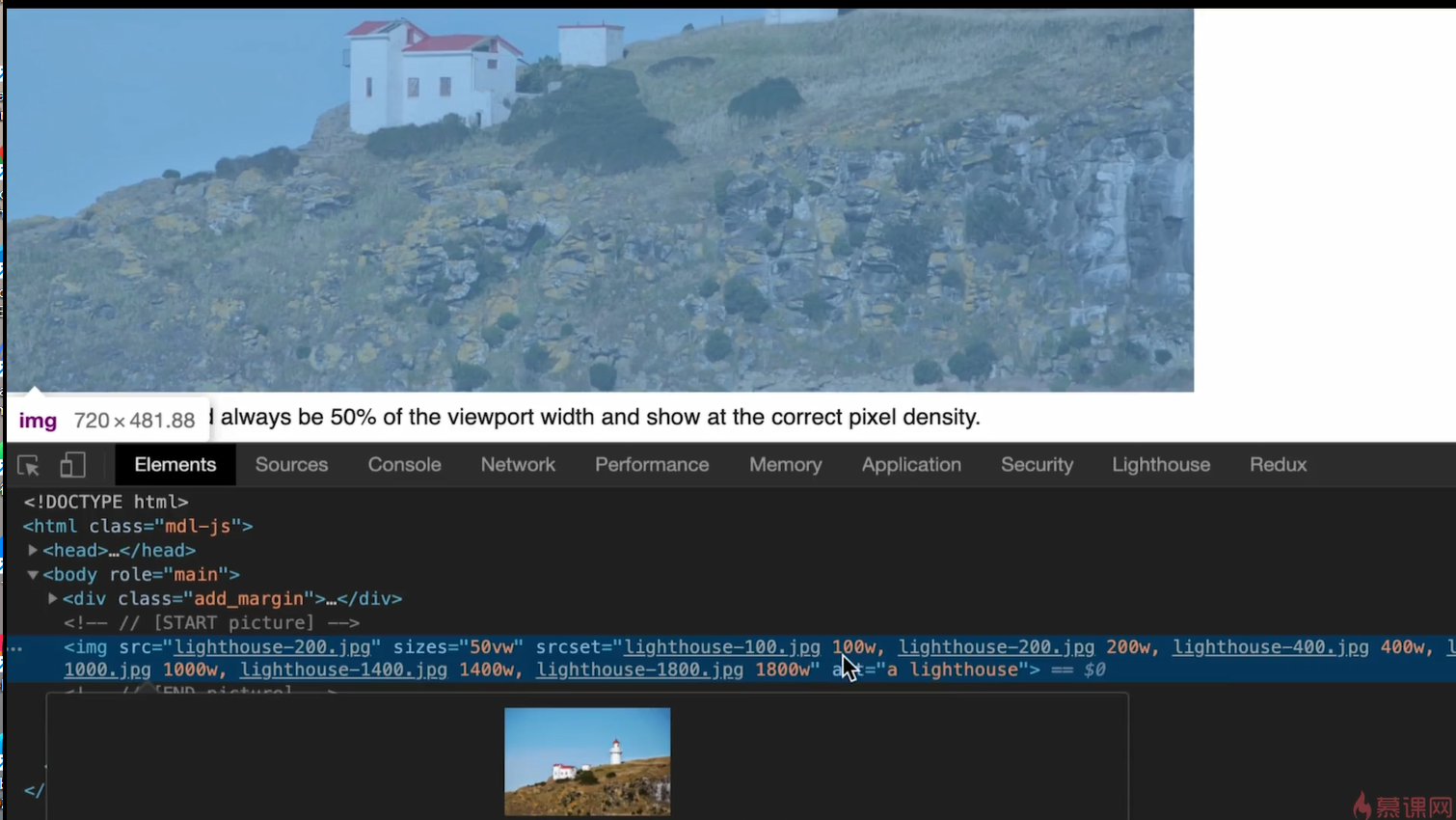Click the lighthouse-400.jpg srcset link
This screenshot has width=1456, height=820.
click(x=1270, y=647)
